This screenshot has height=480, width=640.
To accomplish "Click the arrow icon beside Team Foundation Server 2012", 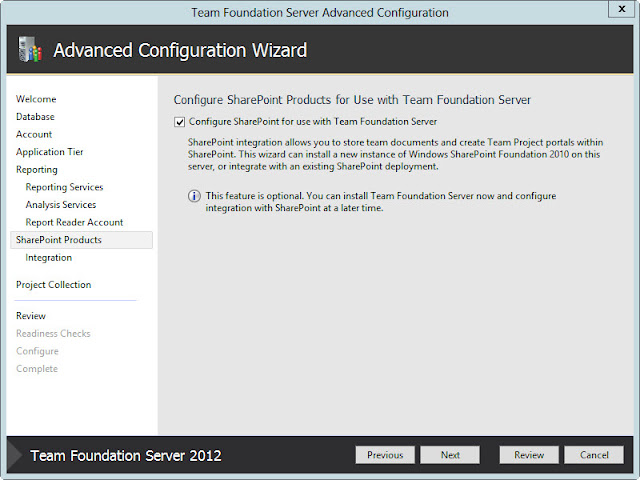I will click(x=15, y=455).
